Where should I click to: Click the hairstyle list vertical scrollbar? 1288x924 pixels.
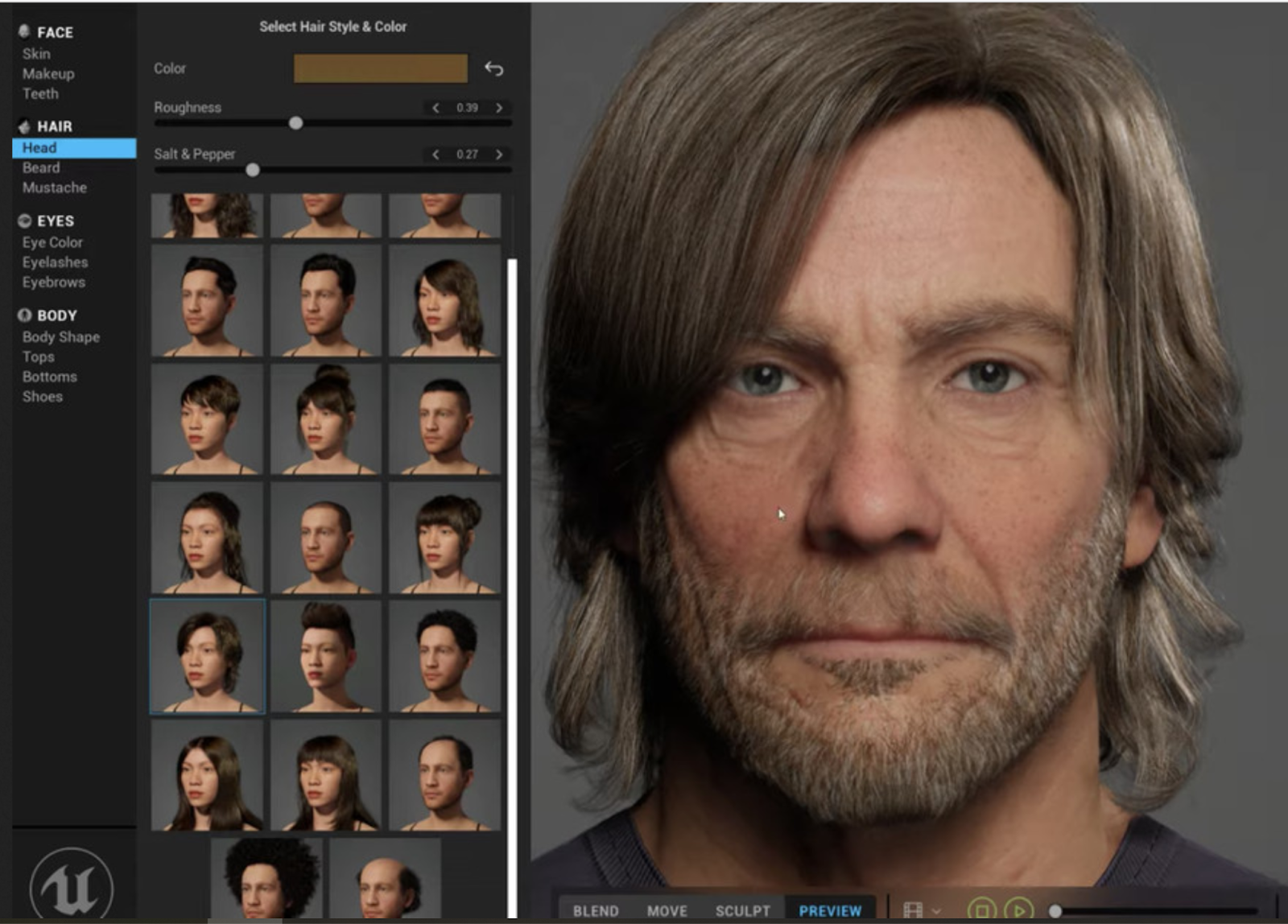pyautogui.click(x=512, y=588)
